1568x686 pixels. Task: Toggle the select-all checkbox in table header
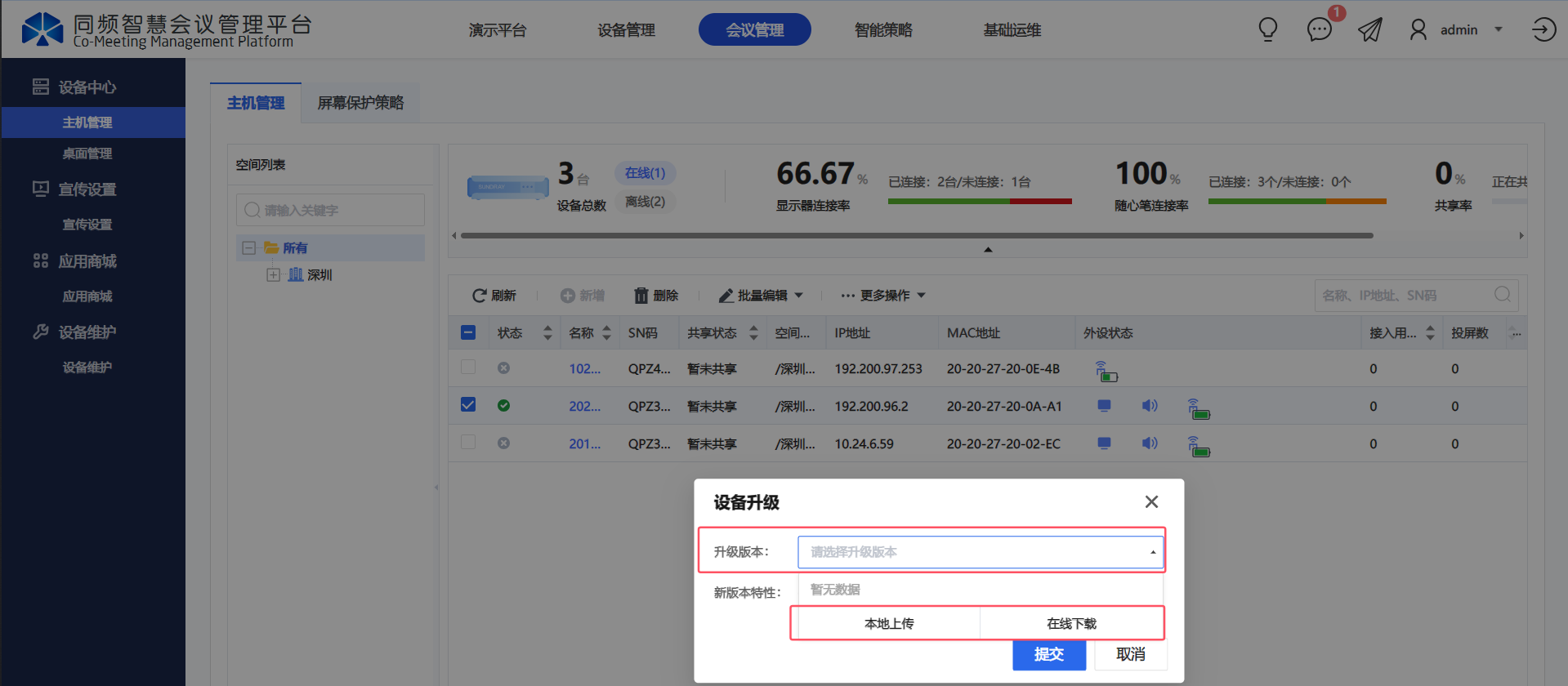(x=468, y=332)
